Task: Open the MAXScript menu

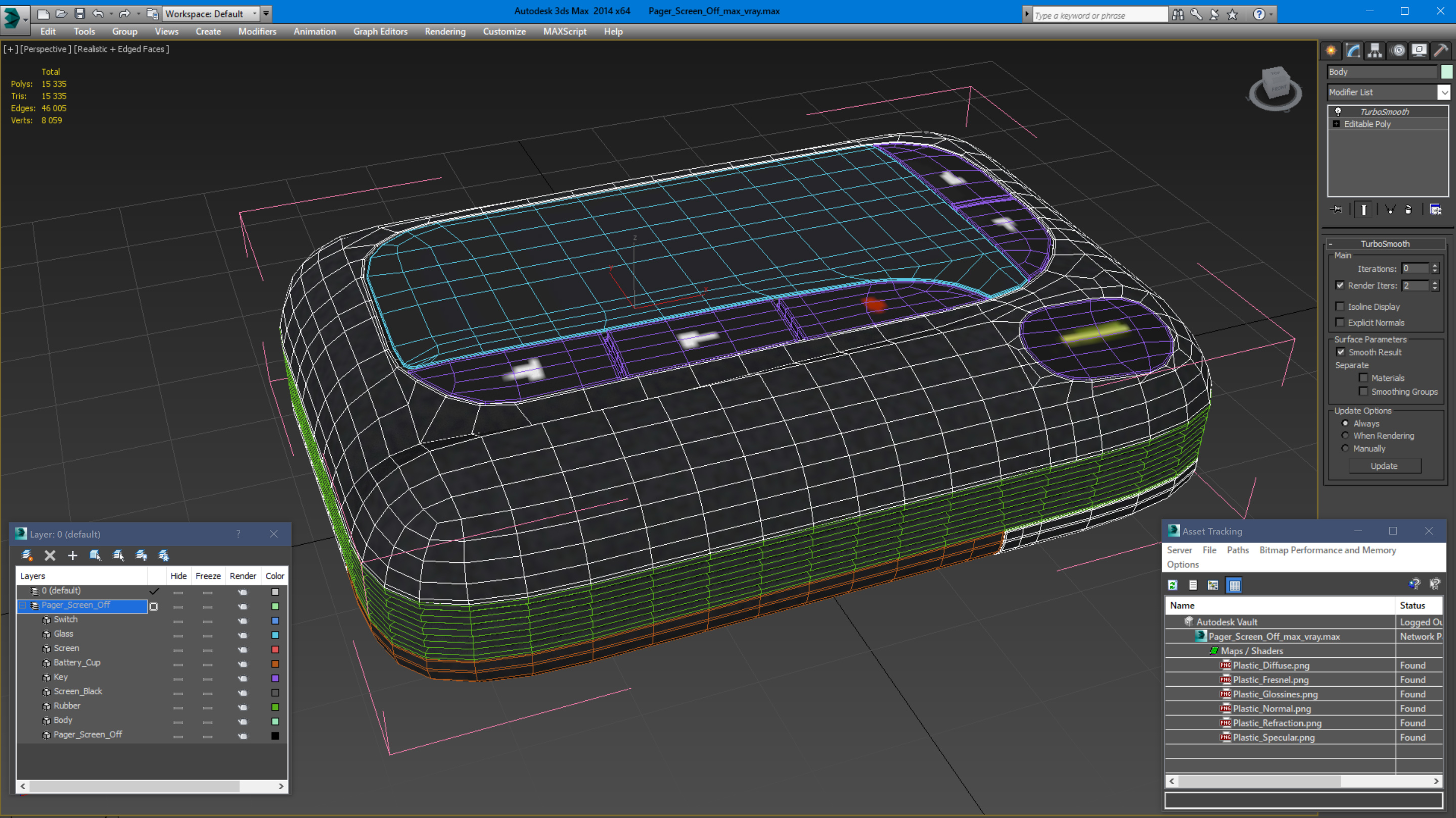Action: (x=565, y=32)
